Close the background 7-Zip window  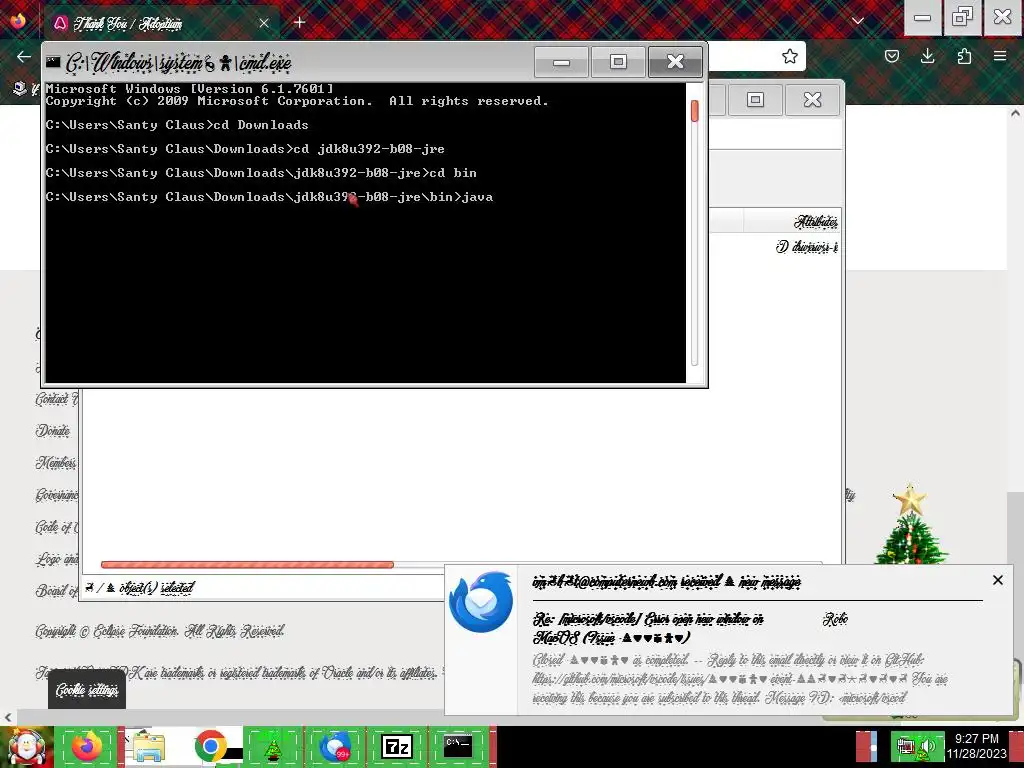pos(812,100)
